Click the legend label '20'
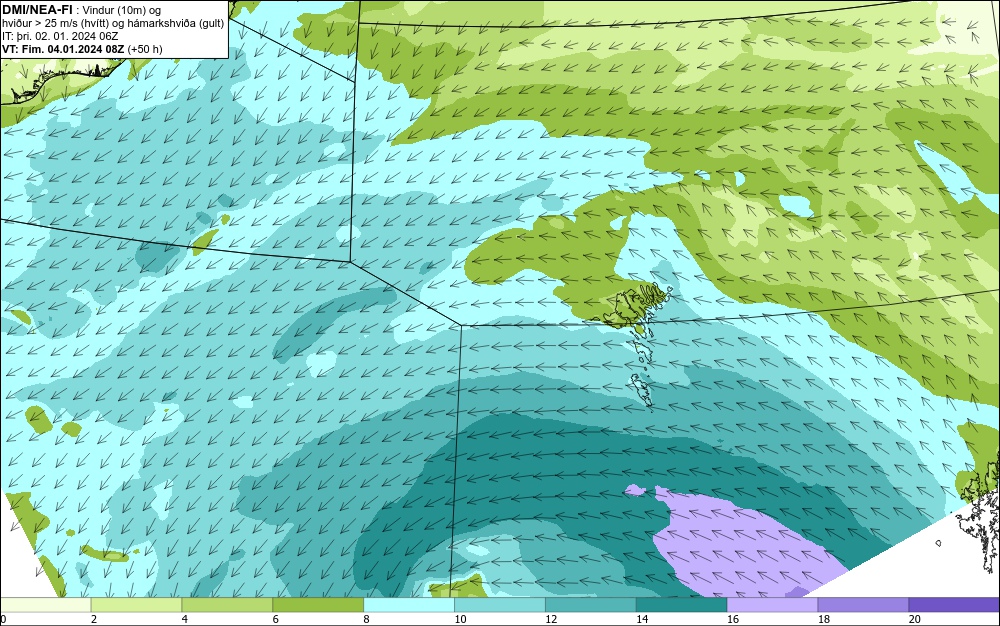The width and height of the screenshot is (1000, 626). [915, 619]
